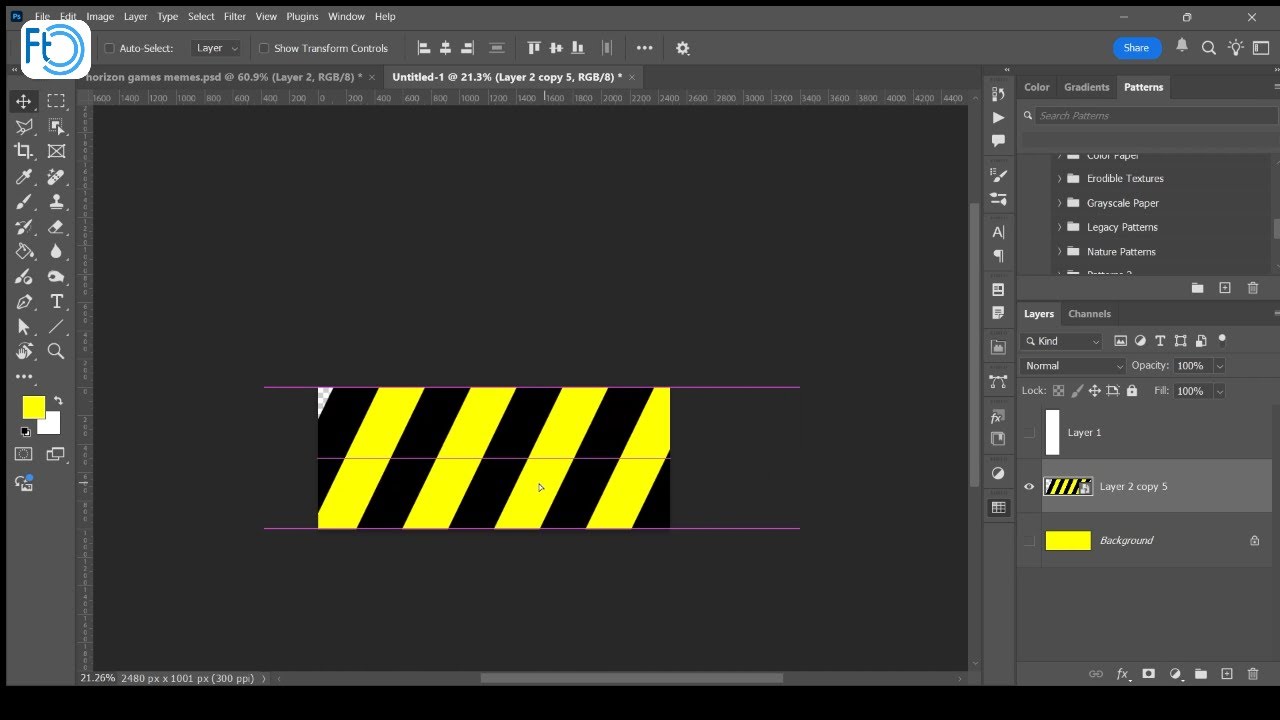Select the Crop tool

click(23, 151)
